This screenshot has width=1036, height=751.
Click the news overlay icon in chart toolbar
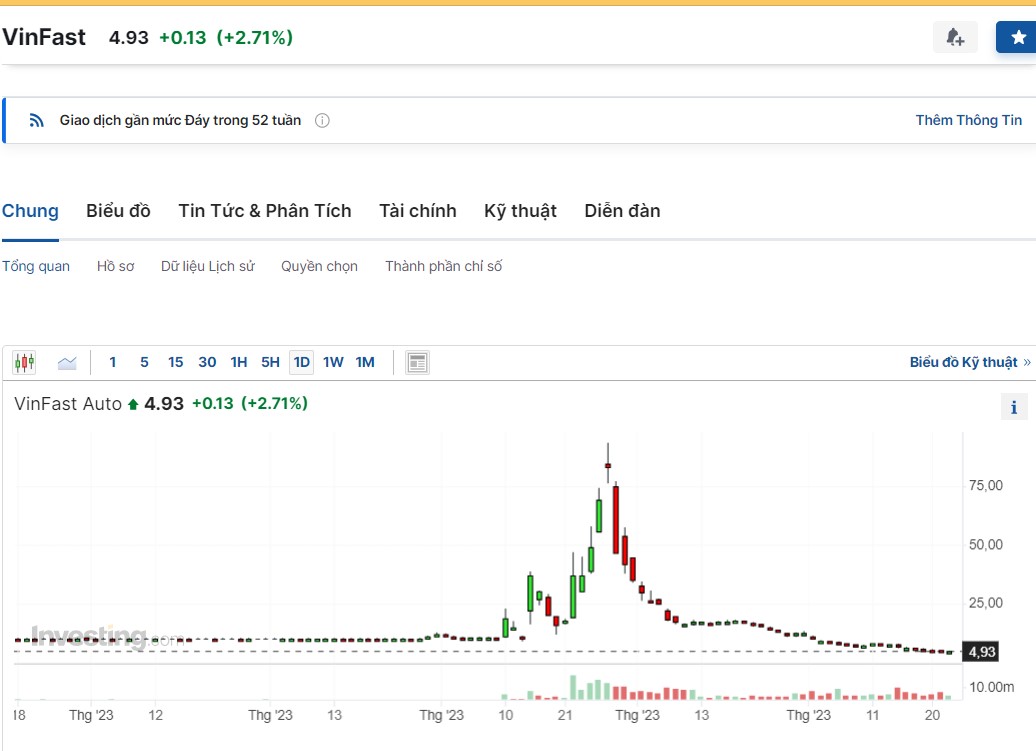click(417, 362)
